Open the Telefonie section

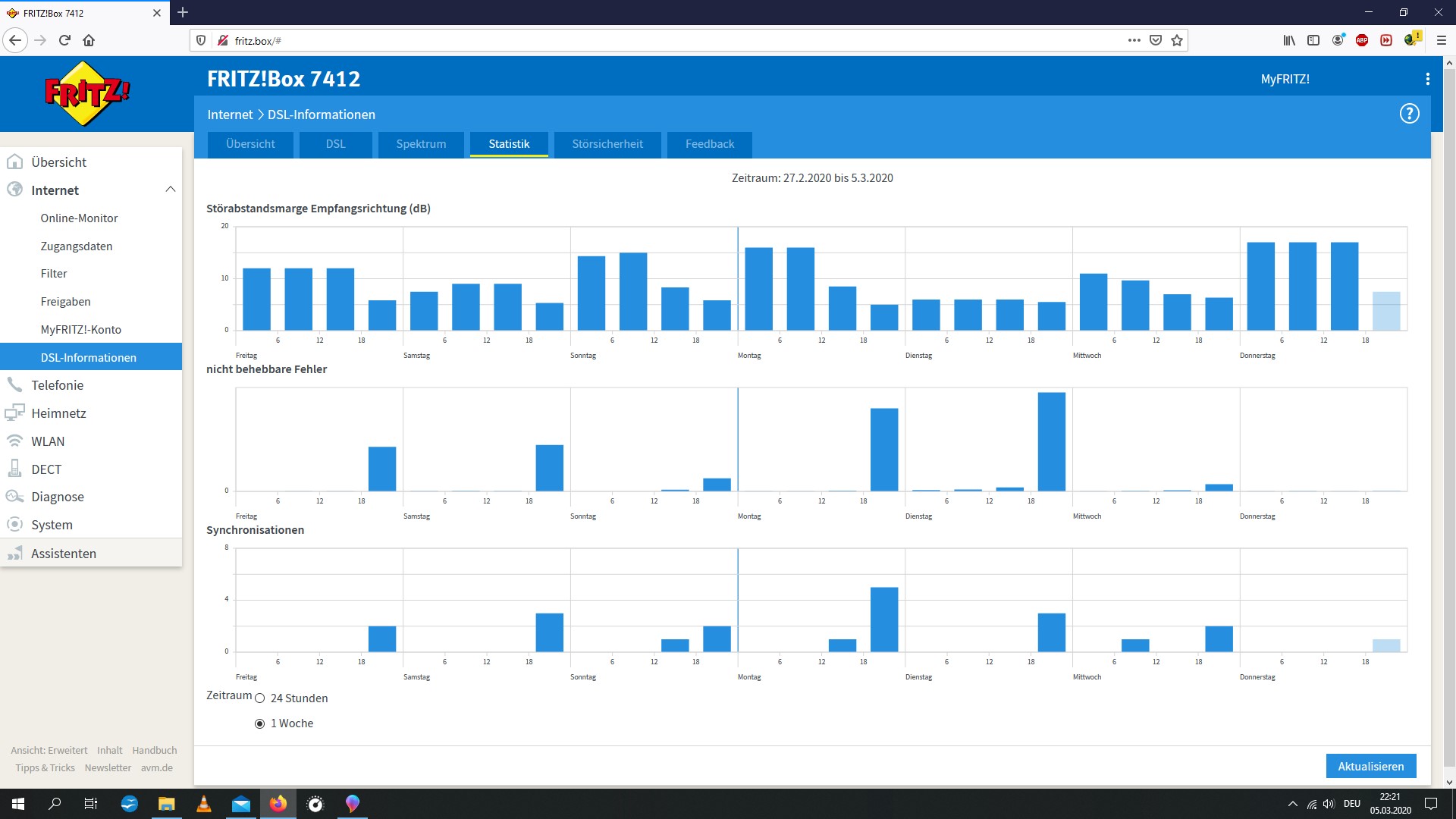tap(57, 385)
